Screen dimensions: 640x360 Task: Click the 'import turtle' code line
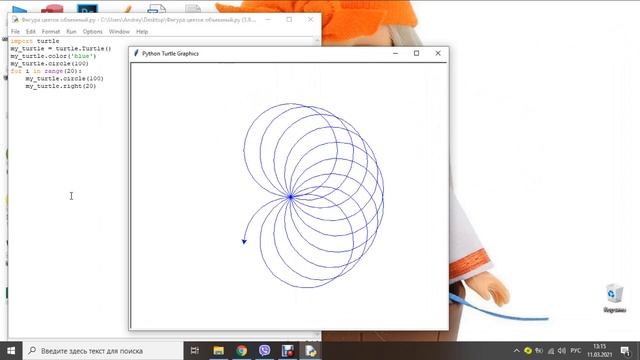click(x=35, y=41)
